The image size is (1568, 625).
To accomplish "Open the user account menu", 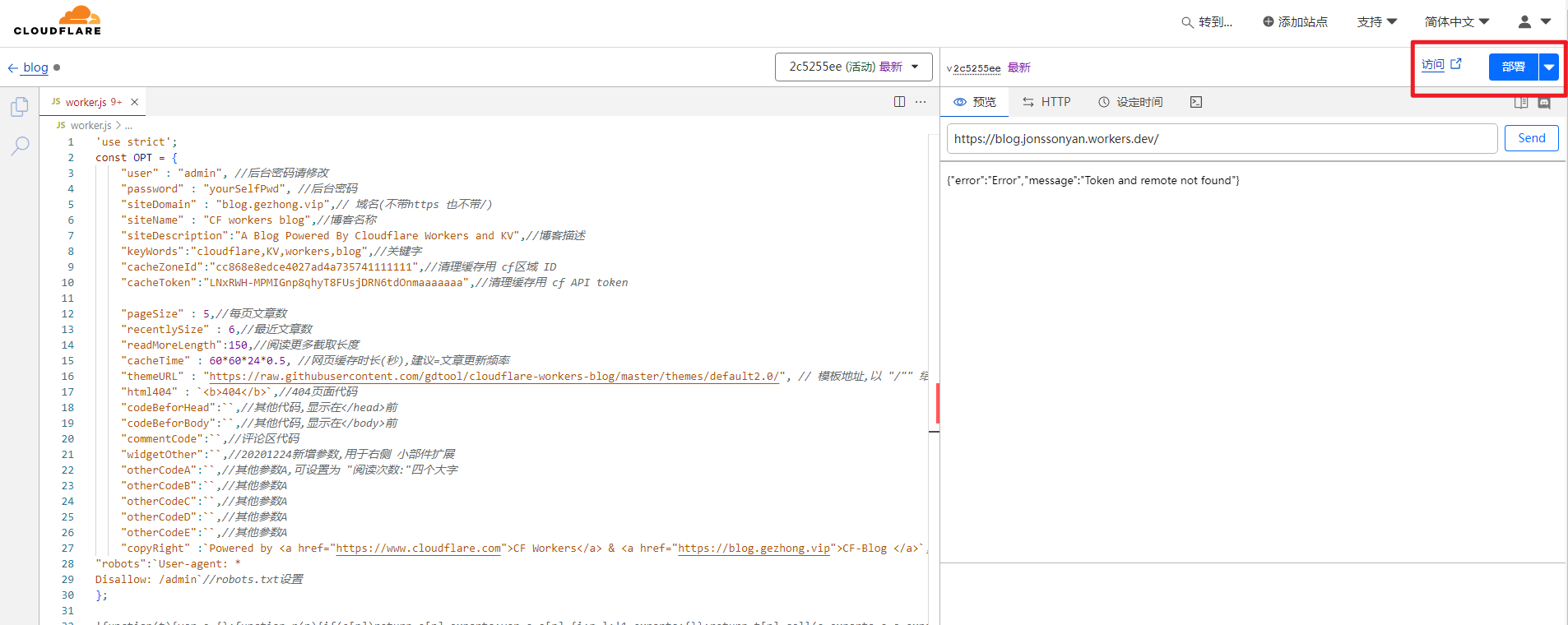I will tap(1533, 22).
